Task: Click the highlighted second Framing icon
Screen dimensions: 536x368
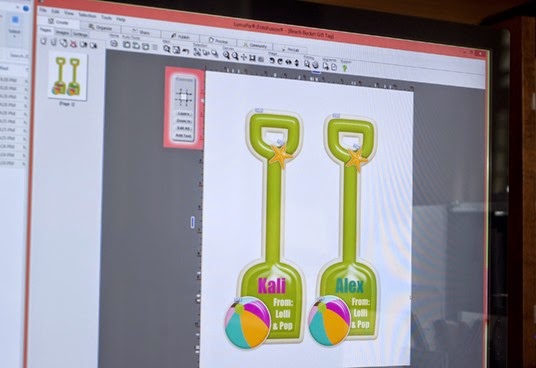Action: click(x=316, y=65)
